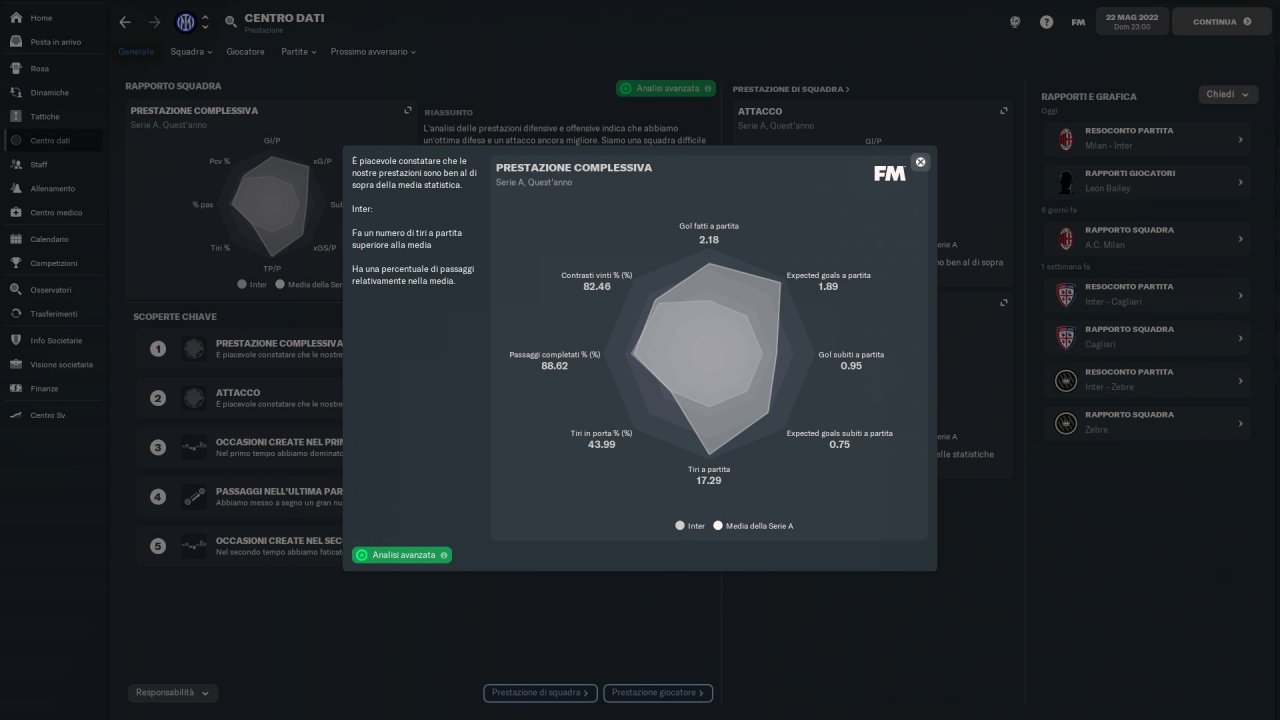The width and height of the screenshot is (1280, 720).
Task: Open the Prestazione di squadra header link
Action: point(791,89)
